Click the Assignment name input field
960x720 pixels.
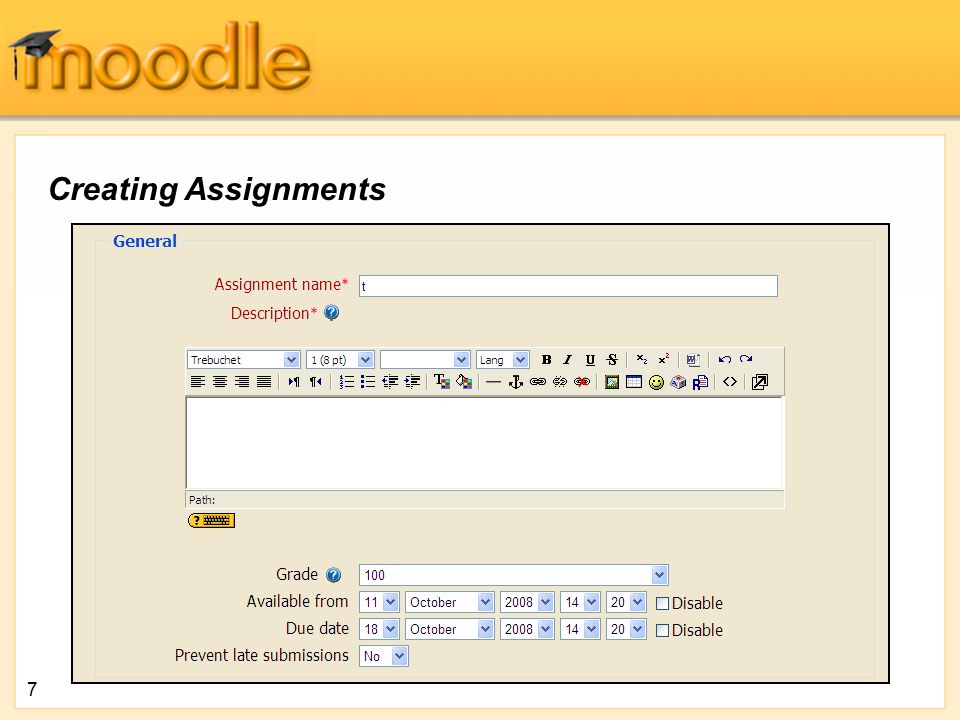[x=568, y=286]
